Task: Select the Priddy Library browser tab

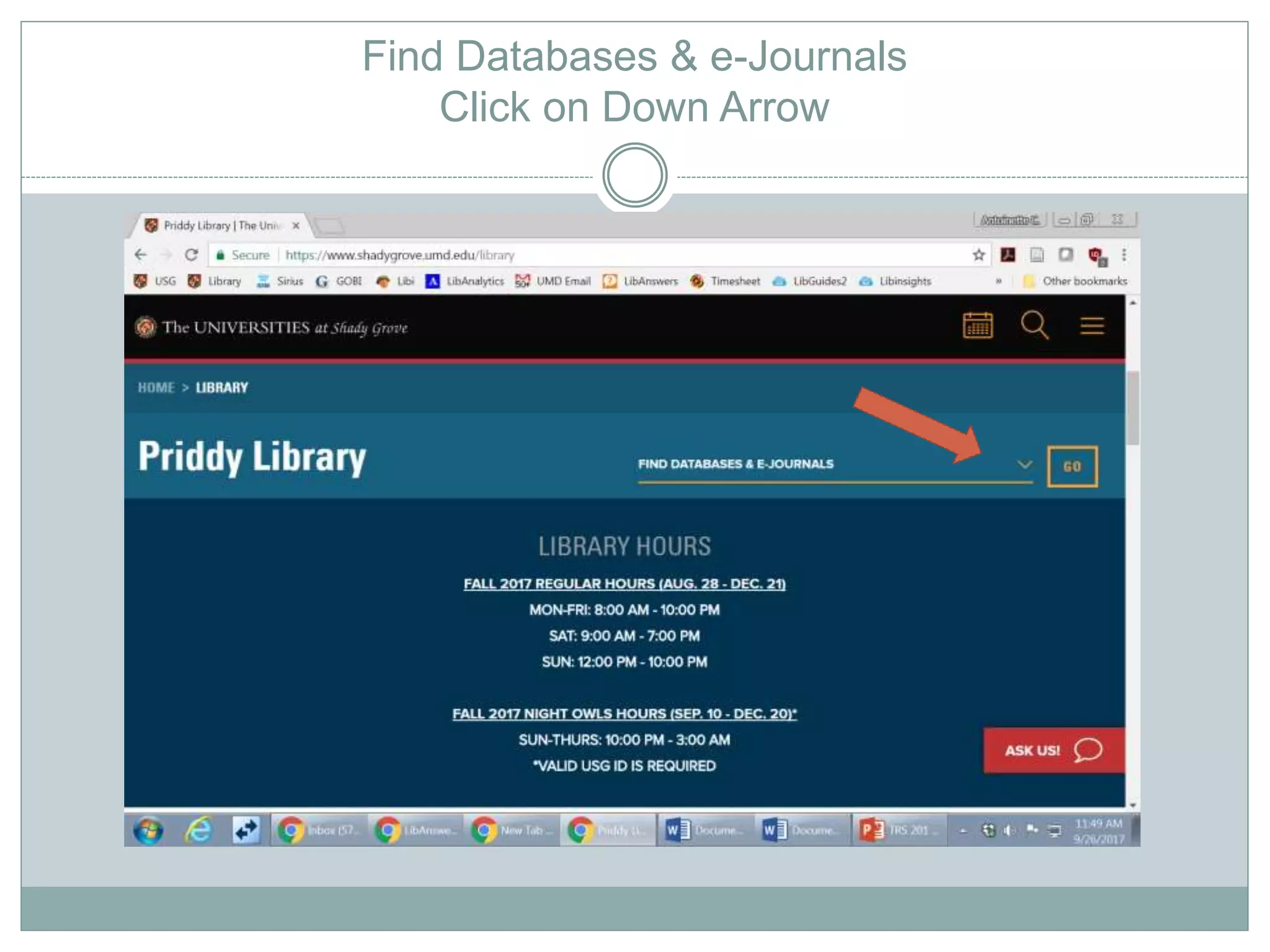Action: pyautogui.click(x=221, y=226)
